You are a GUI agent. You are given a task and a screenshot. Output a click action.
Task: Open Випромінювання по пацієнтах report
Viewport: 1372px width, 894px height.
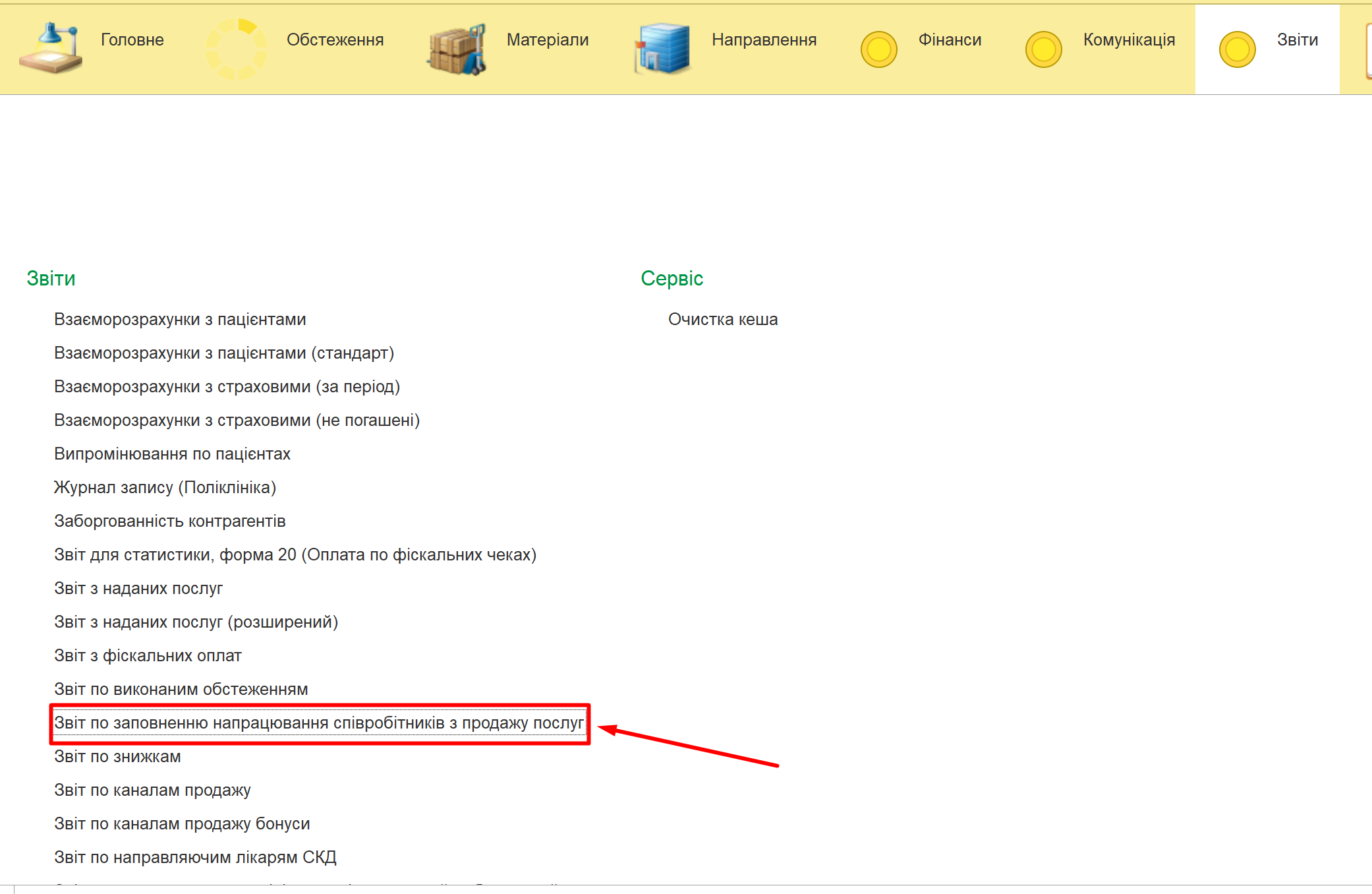[172, 454]
